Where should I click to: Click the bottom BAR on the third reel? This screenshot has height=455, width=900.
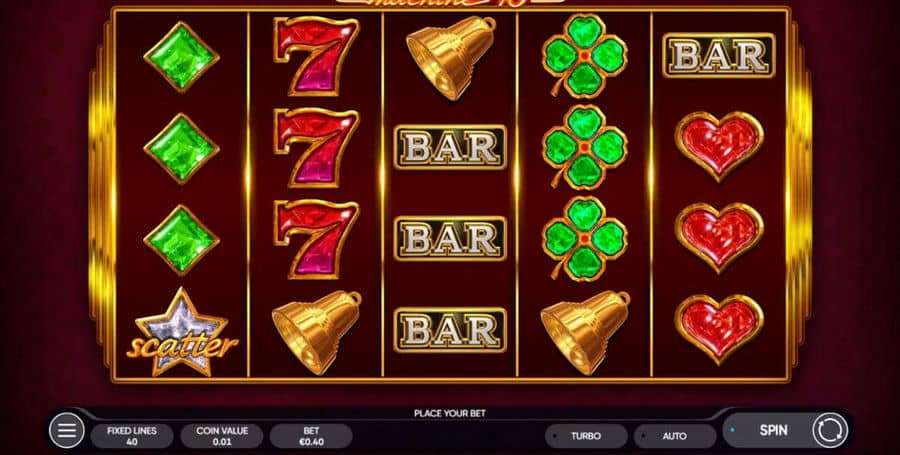pos(451,330)
